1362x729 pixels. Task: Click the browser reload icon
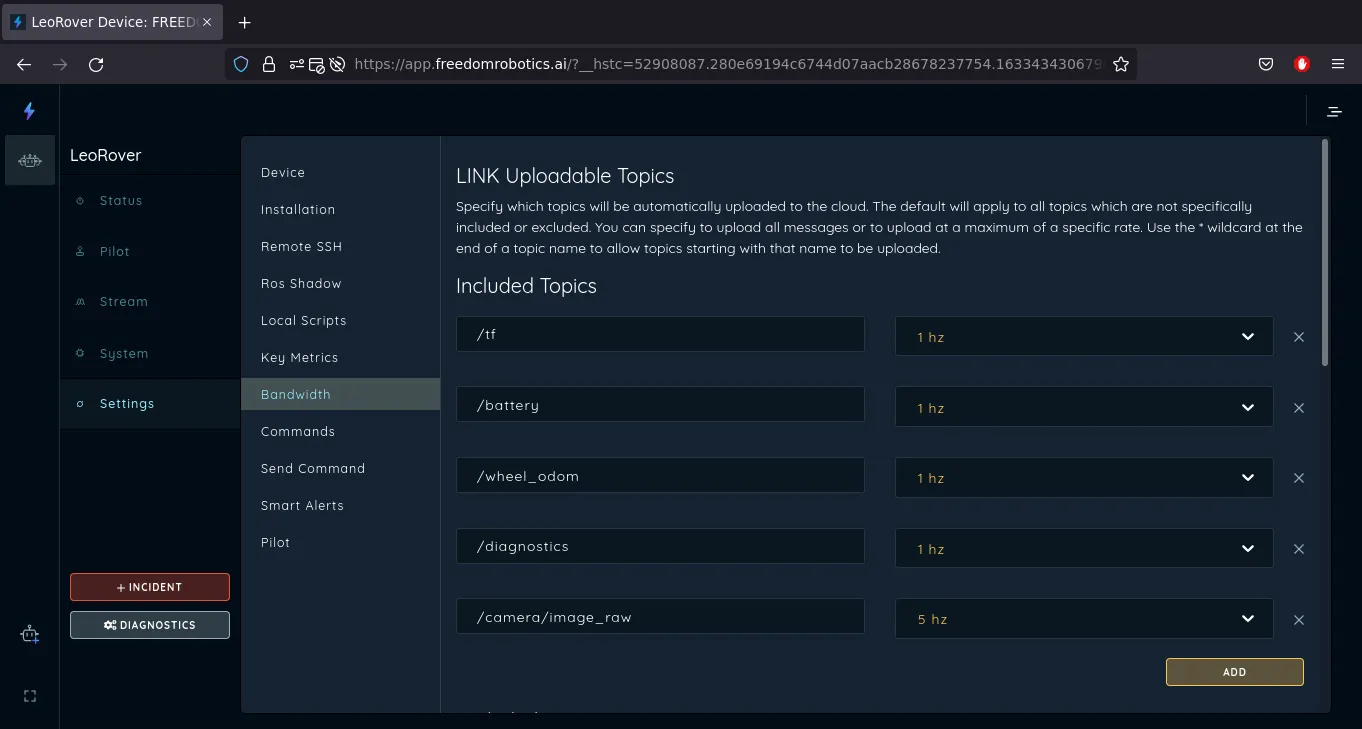coord(96,64)
